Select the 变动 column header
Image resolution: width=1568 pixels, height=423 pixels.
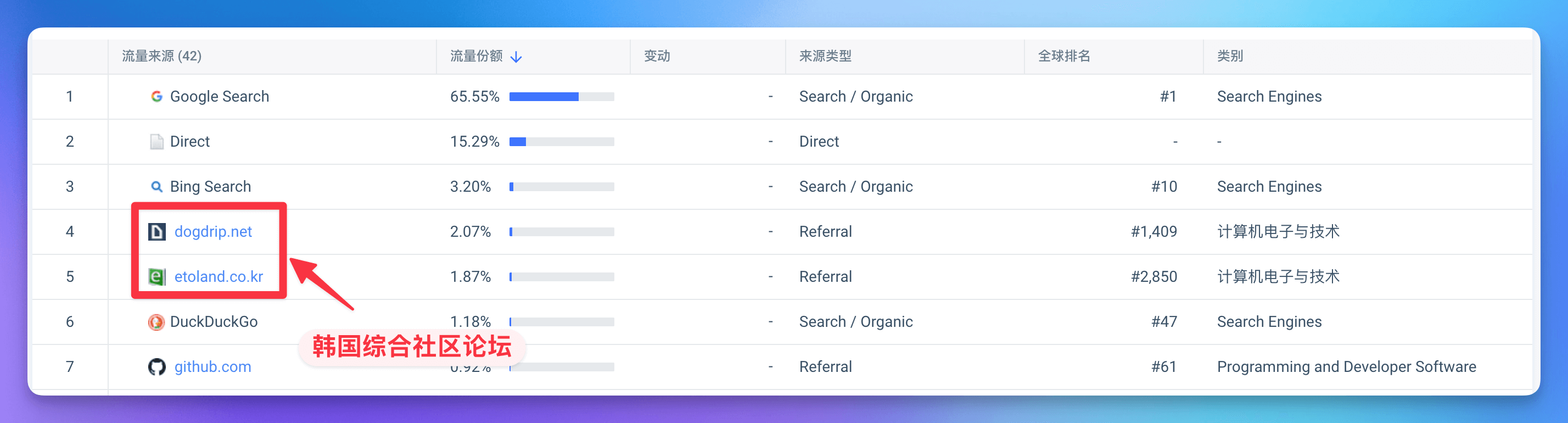657,57
